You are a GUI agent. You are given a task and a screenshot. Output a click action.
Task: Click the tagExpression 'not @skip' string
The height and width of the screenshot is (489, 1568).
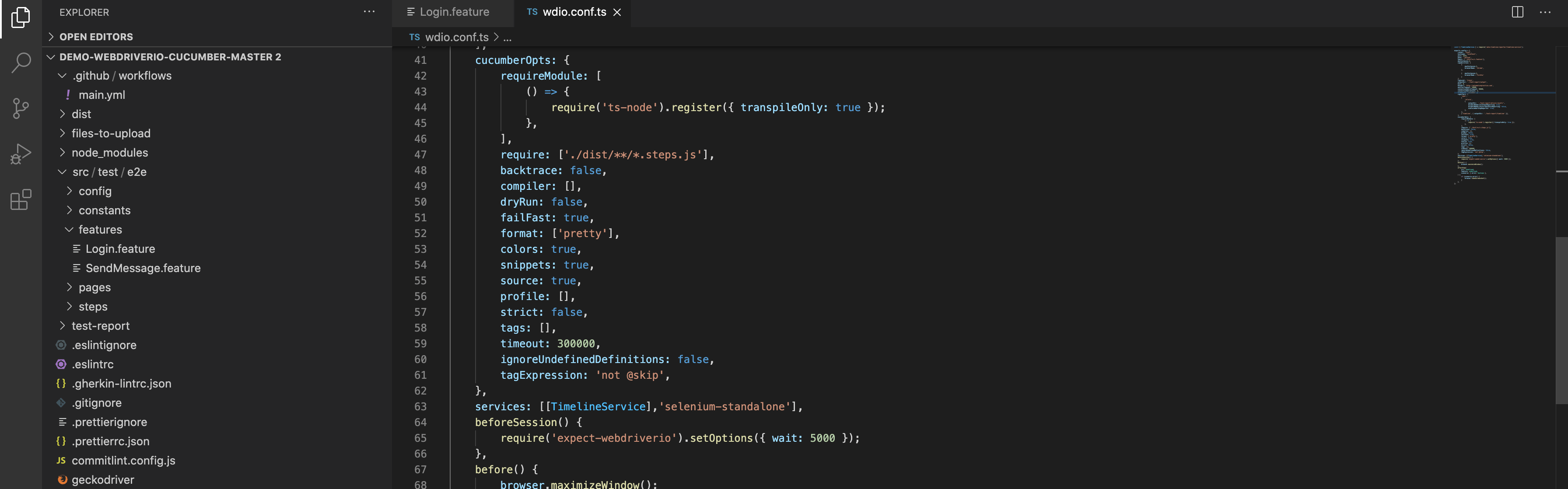[x=630, y=375]
